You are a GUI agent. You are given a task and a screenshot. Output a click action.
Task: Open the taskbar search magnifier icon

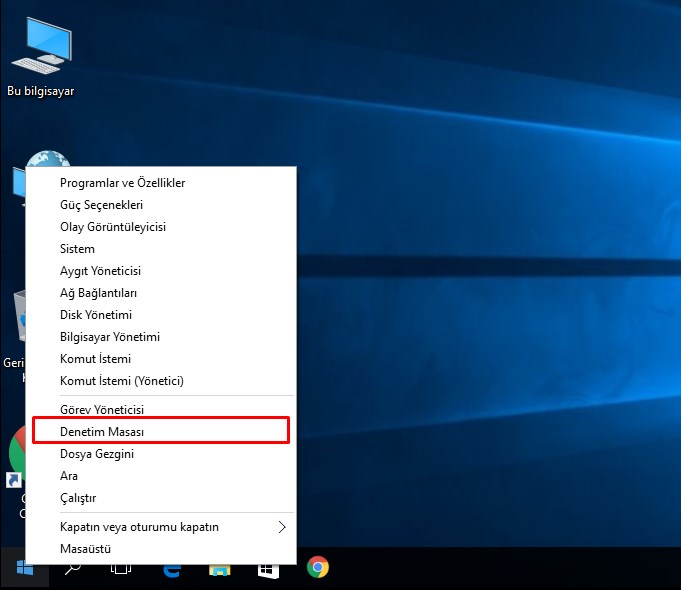pyautogui.click(x=72, y=568)
